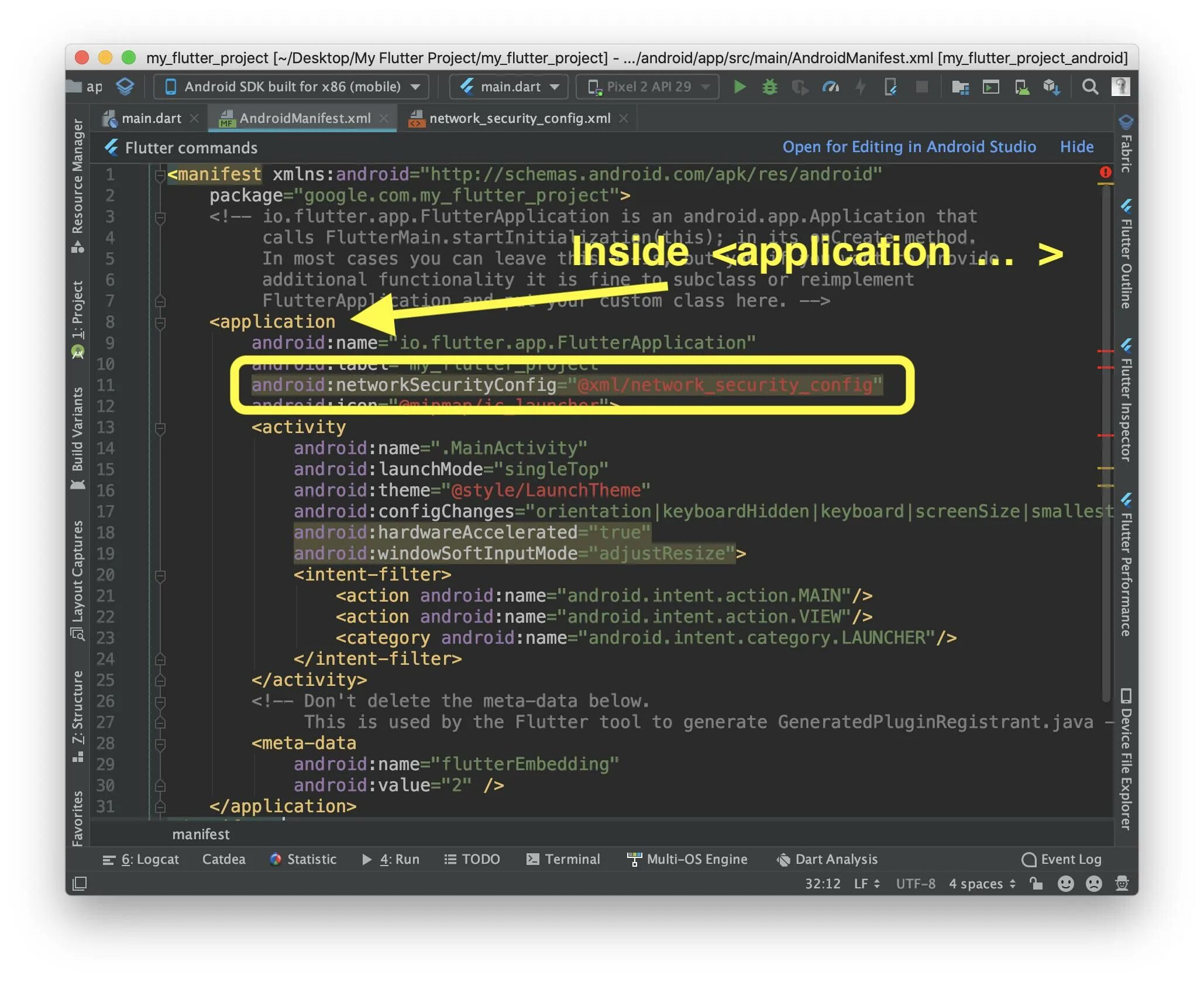Open device selector Android SDK built for x86
The height and width of the screenshot is (982, 1204).
tap(292, 87)
